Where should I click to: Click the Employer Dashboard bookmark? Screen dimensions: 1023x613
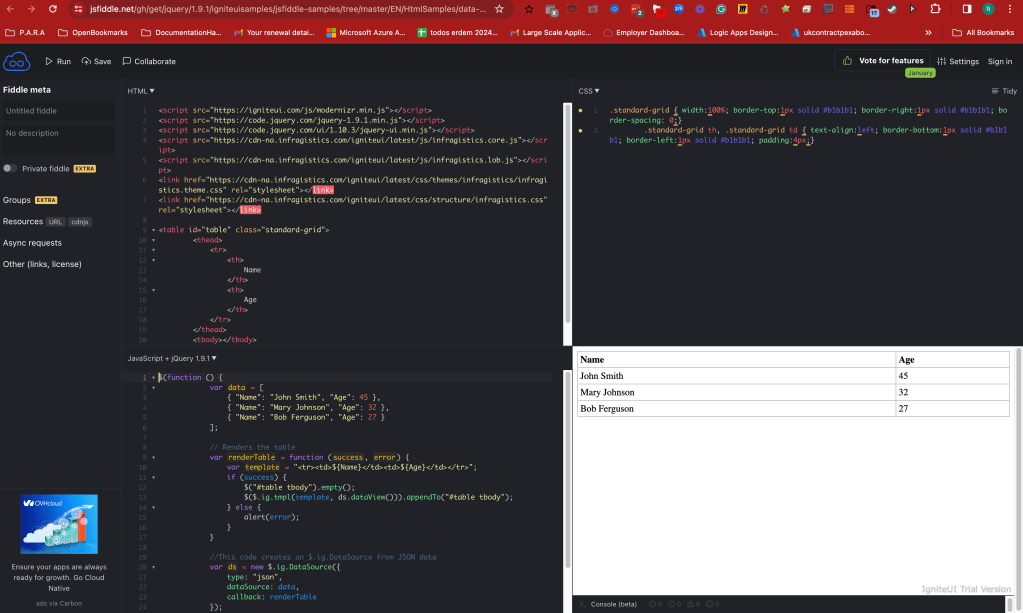coord(644,33)
